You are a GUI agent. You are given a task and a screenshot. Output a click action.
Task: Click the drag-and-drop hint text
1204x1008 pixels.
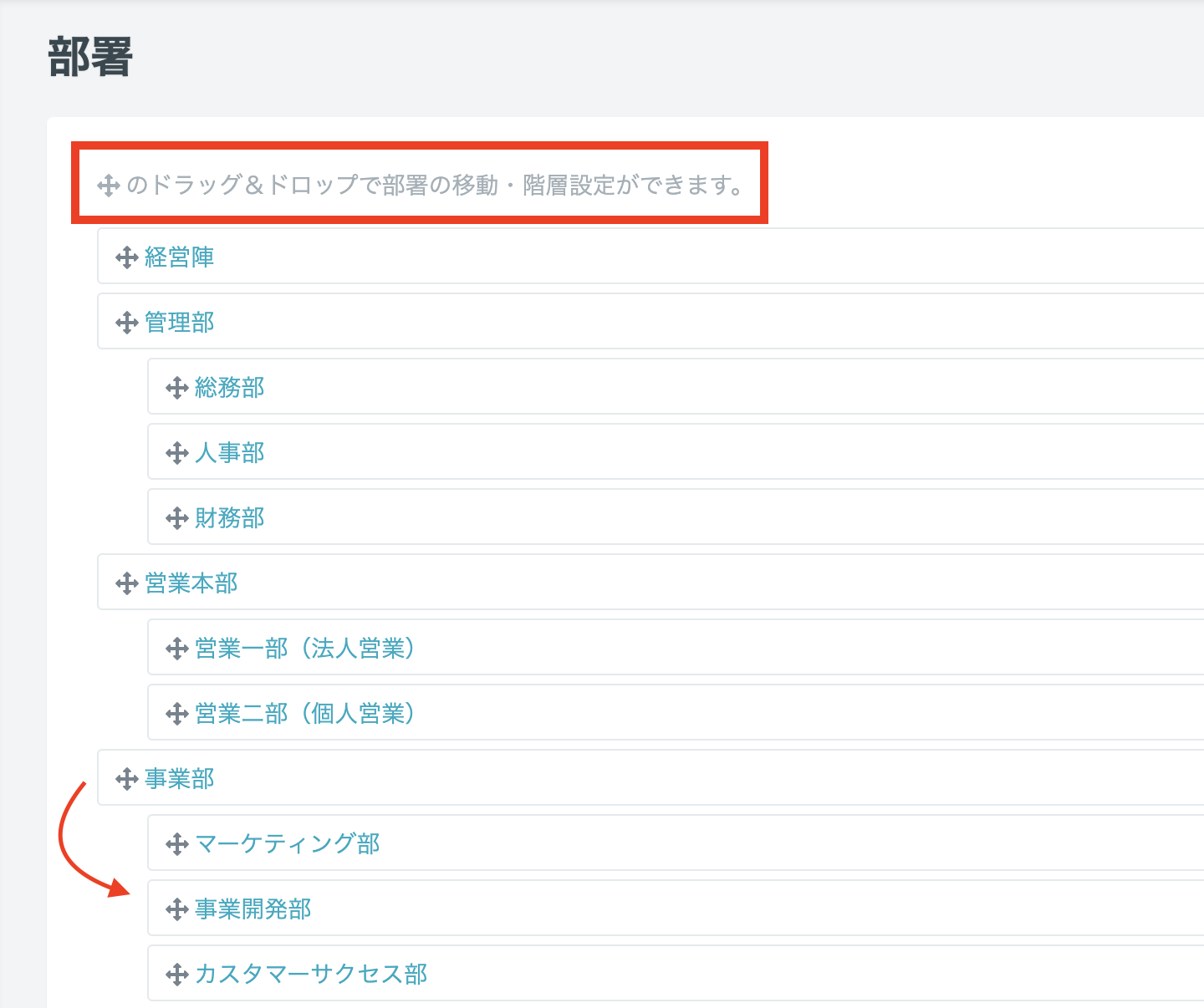(435, 185)
